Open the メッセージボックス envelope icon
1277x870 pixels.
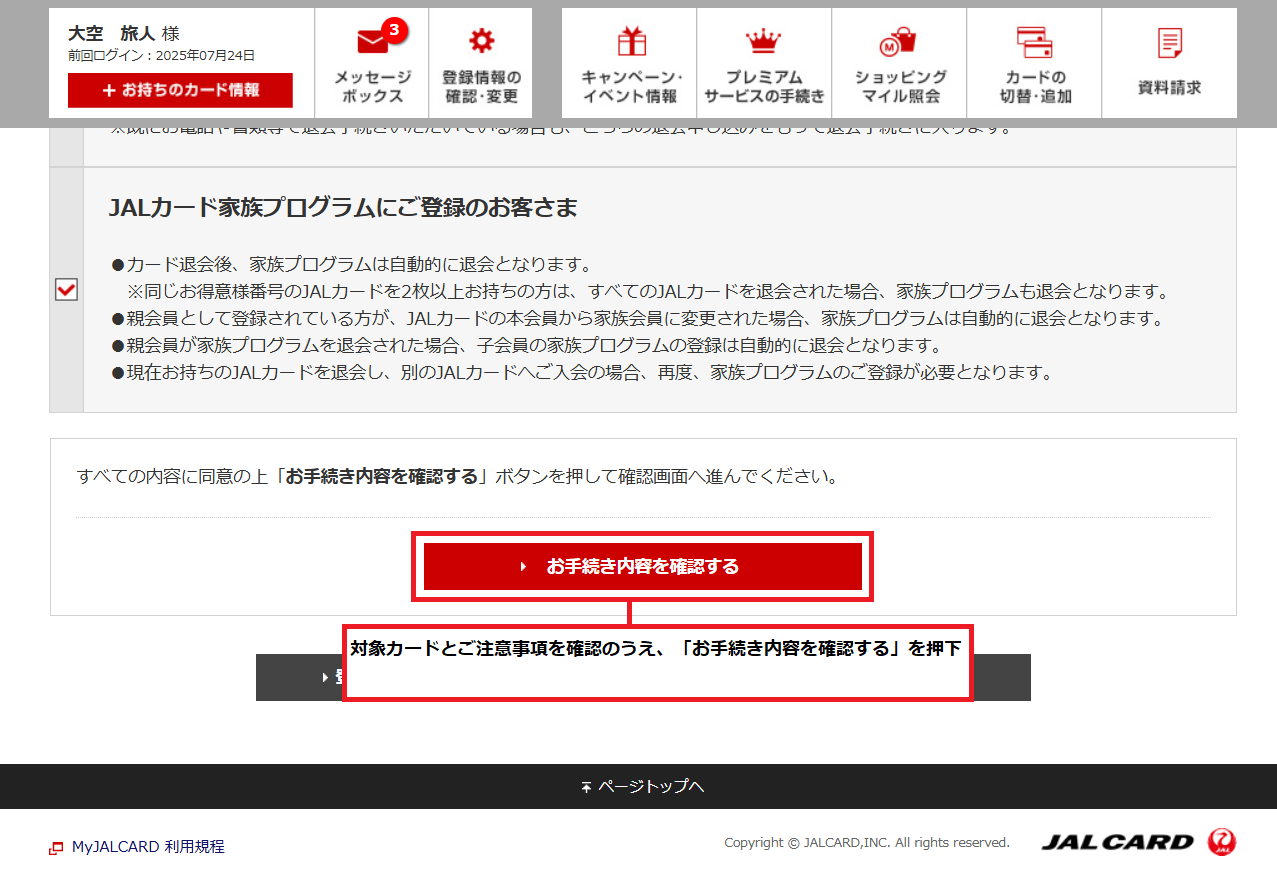372,41
